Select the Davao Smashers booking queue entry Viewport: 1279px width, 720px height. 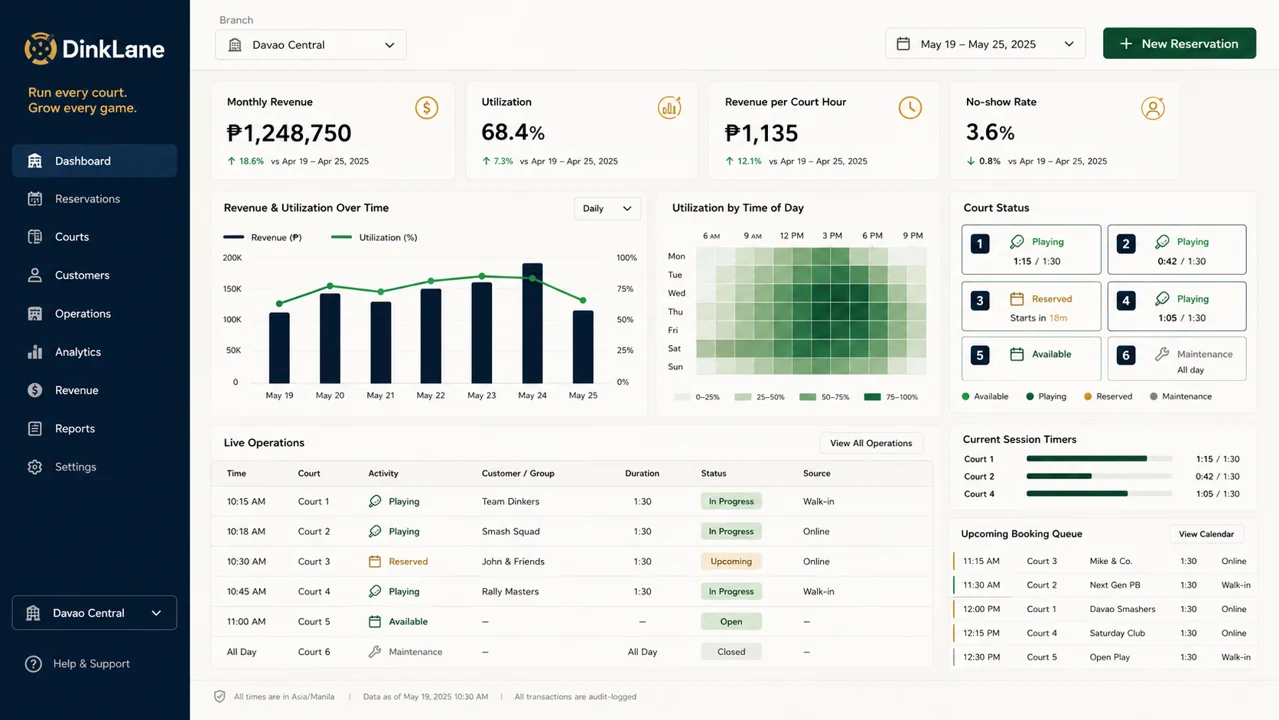click(1102, 609)
